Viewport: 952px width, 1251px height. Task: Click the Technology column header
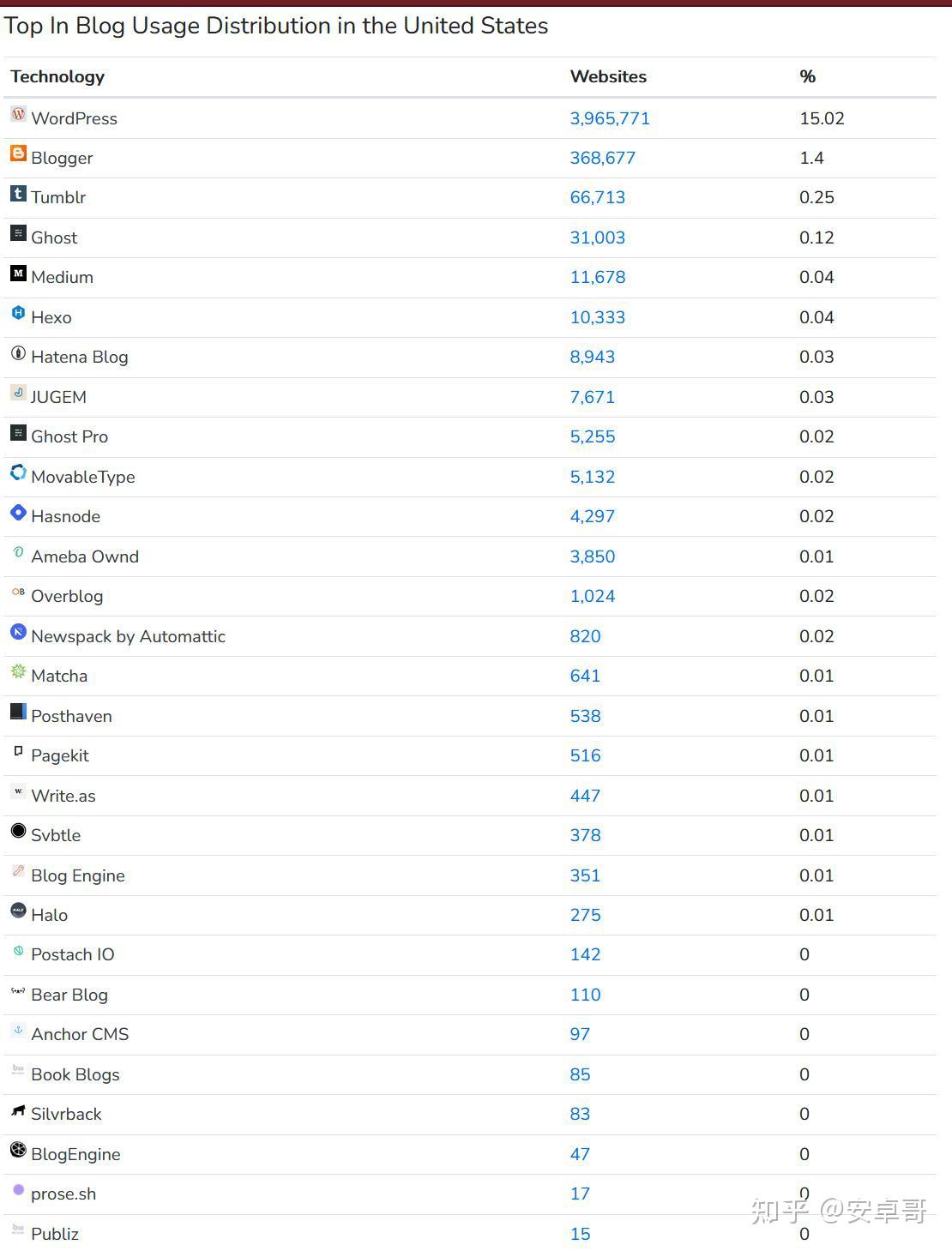57,76
